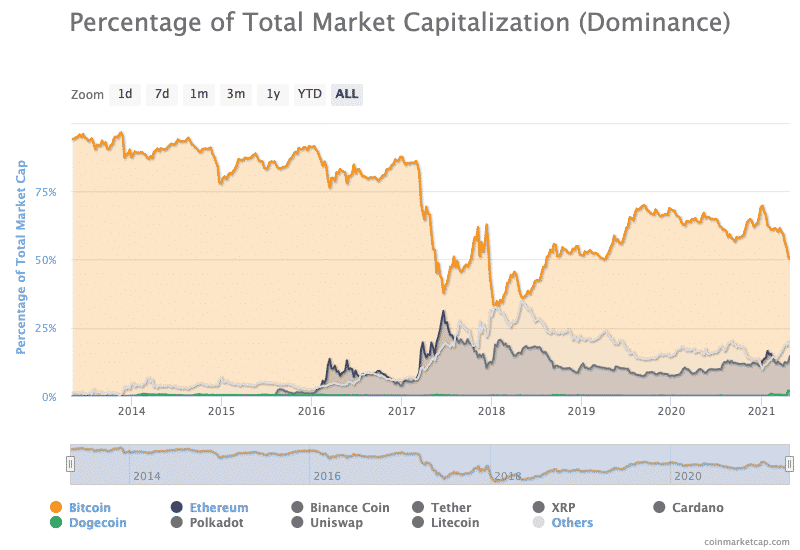Click the dark blue Ethereum legend circle
Viewport: 800px width, 550px height.
tap(177, 508)
